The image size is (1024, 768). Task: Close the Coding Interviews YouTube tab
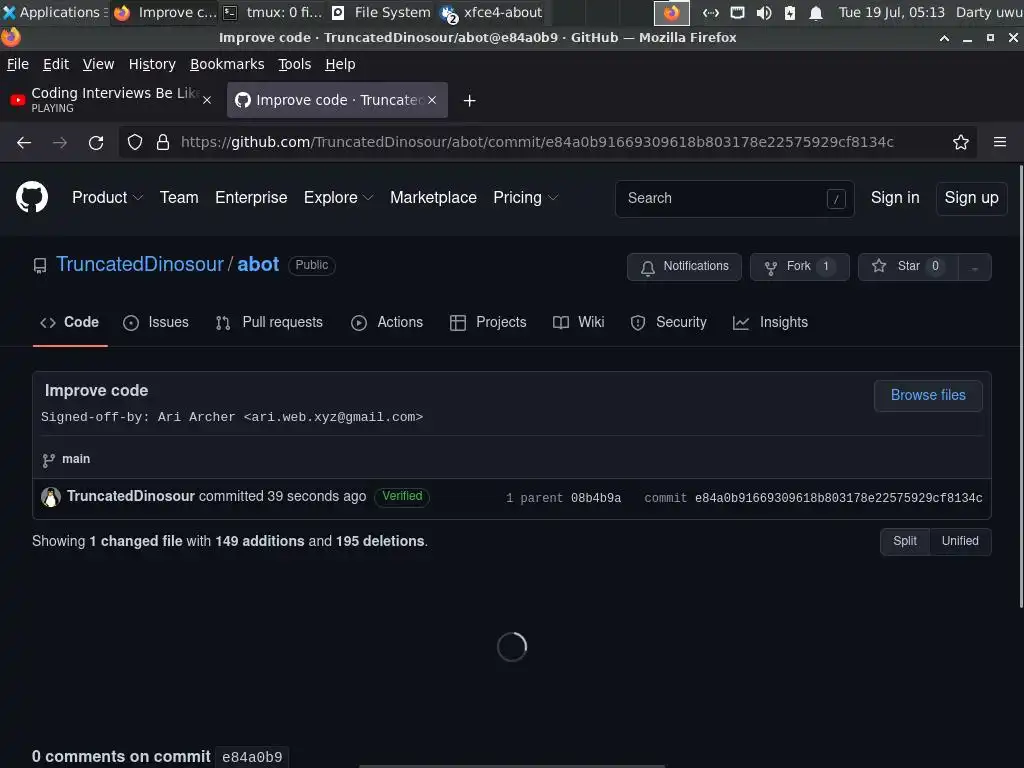207,100
